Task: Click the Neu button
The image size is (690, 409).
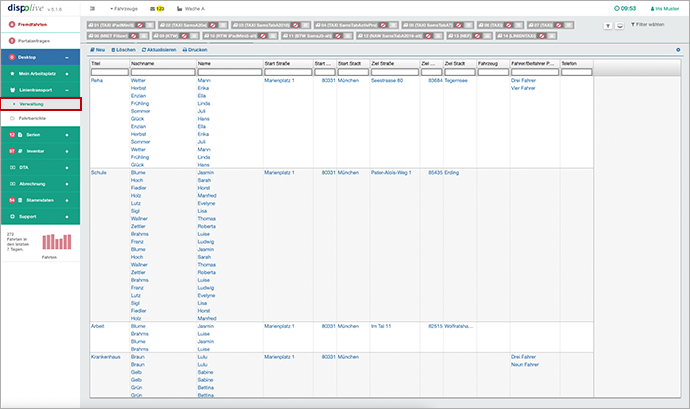Action: point(98,50)
